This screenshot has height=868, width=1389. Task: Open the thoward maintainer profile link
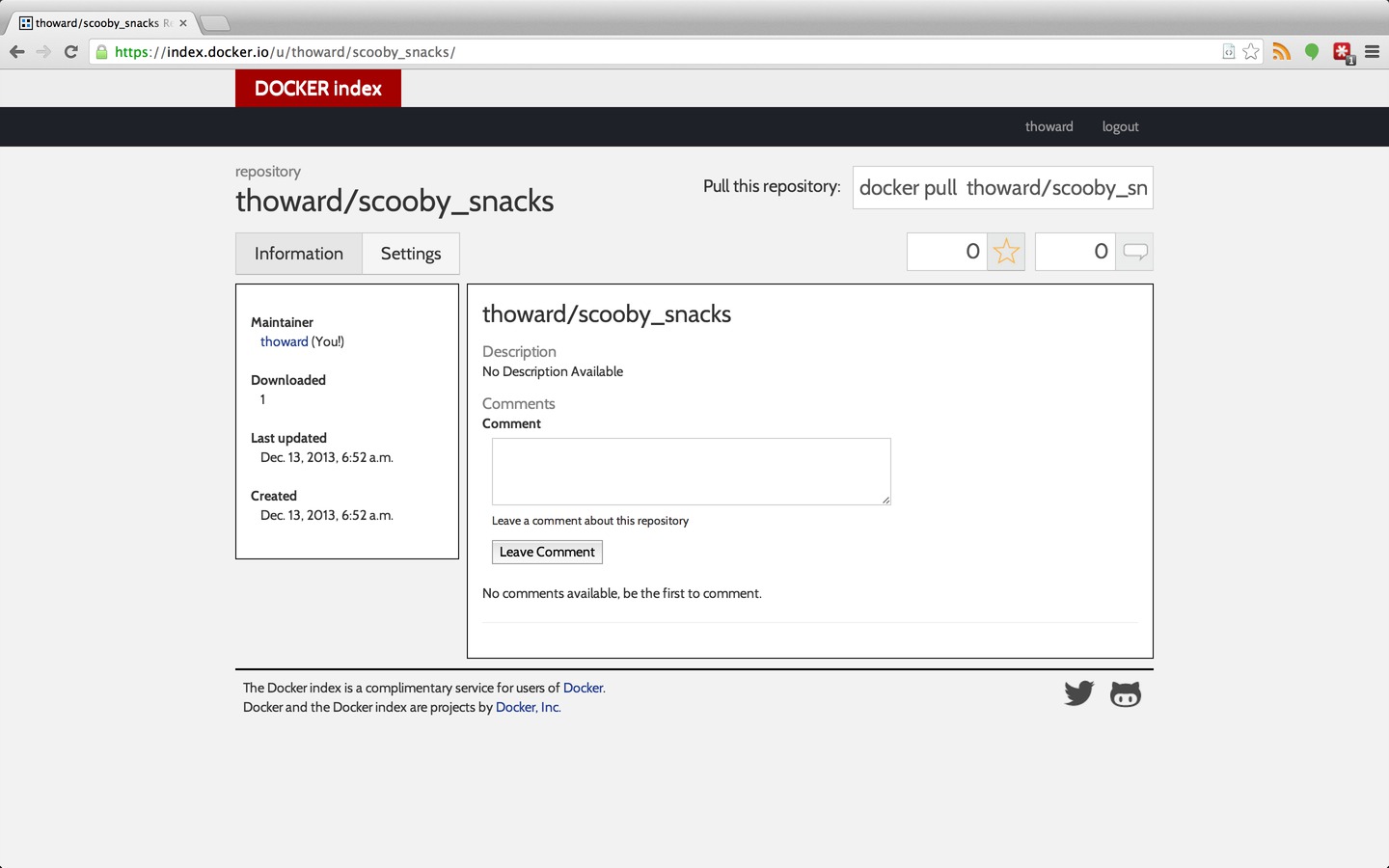[x=284, y=341]
